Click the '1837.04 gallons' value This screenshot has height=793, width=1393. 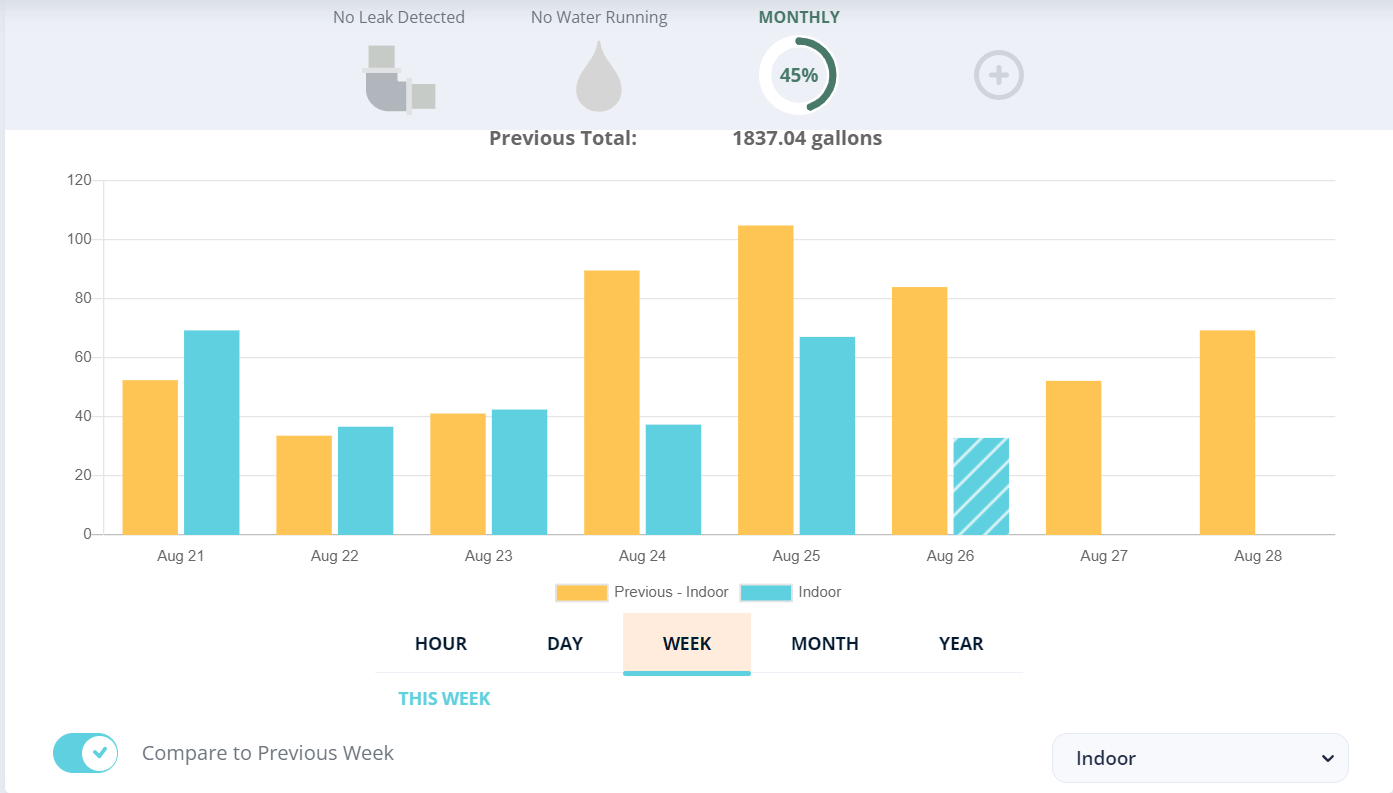click(807, 138)
